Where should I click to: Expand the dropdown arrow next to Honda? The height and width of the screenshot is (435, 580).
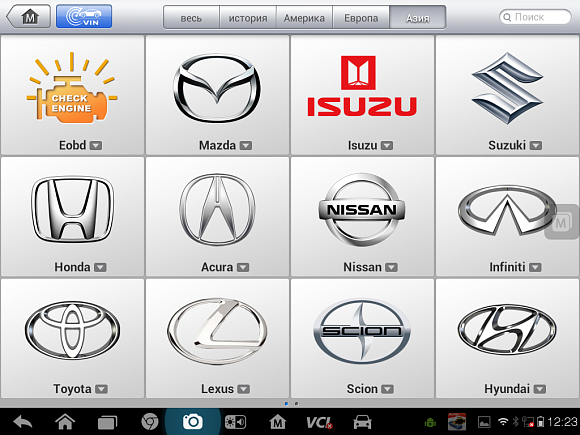100,267
